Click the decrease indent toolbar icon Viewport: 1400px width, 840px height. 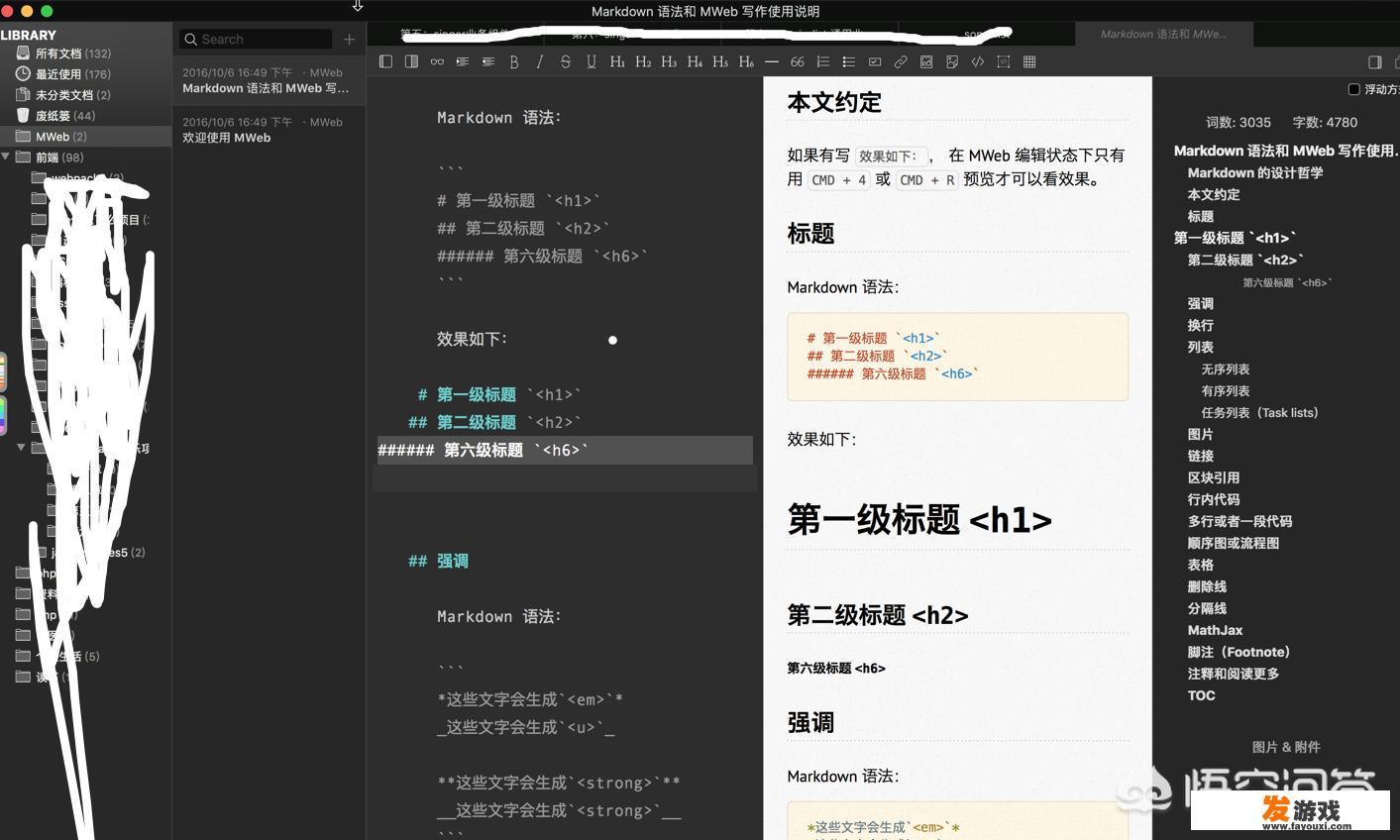click(x=488, y=61)
